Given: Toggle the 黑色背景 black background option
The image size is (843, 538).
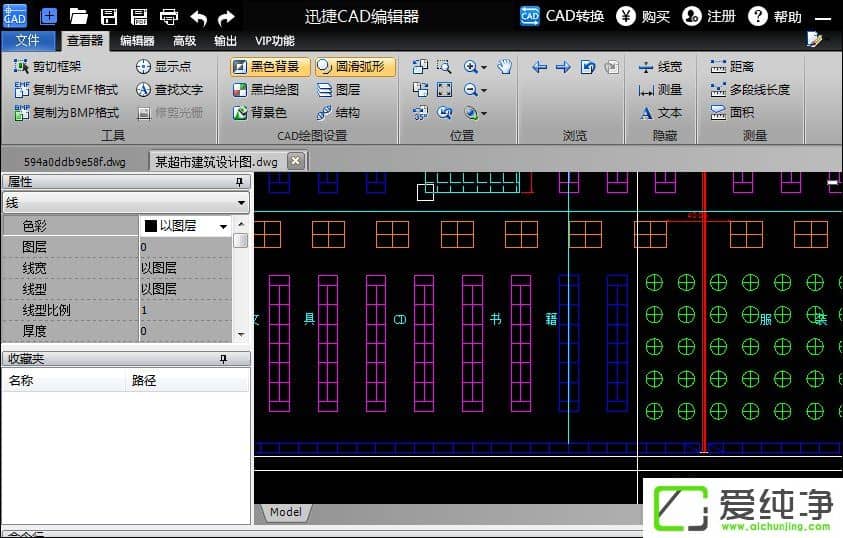Looking at the screenshot, I should 270,67.
